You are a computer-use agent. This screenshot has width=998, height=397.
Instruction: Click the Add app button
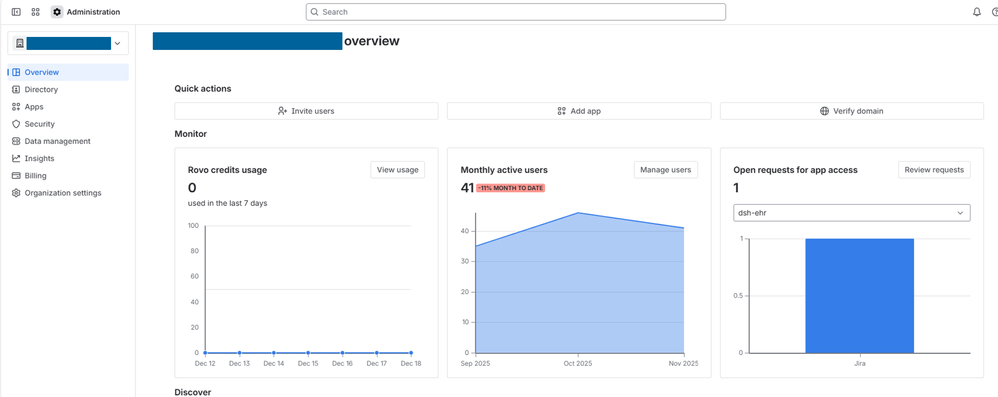click(x=579, y=111)
